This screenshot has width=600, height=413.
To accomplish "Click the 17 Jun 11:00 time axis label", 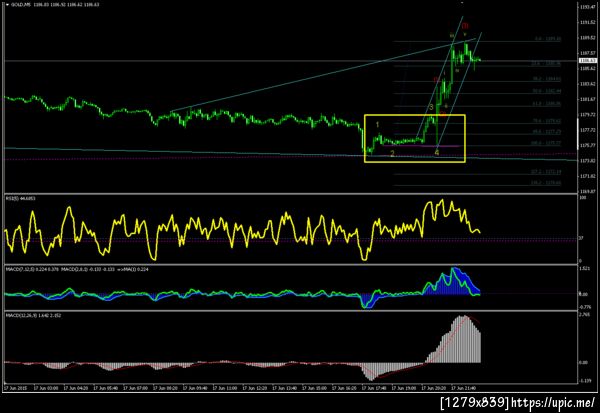I will tap(225, 388).
